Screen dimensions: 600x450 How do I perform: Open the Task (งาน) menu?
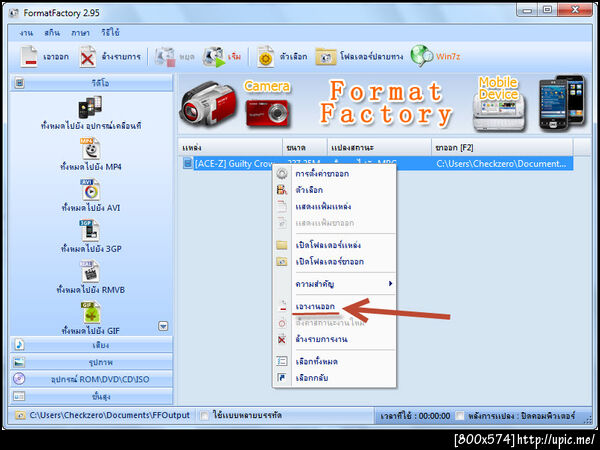click(26, 33)
